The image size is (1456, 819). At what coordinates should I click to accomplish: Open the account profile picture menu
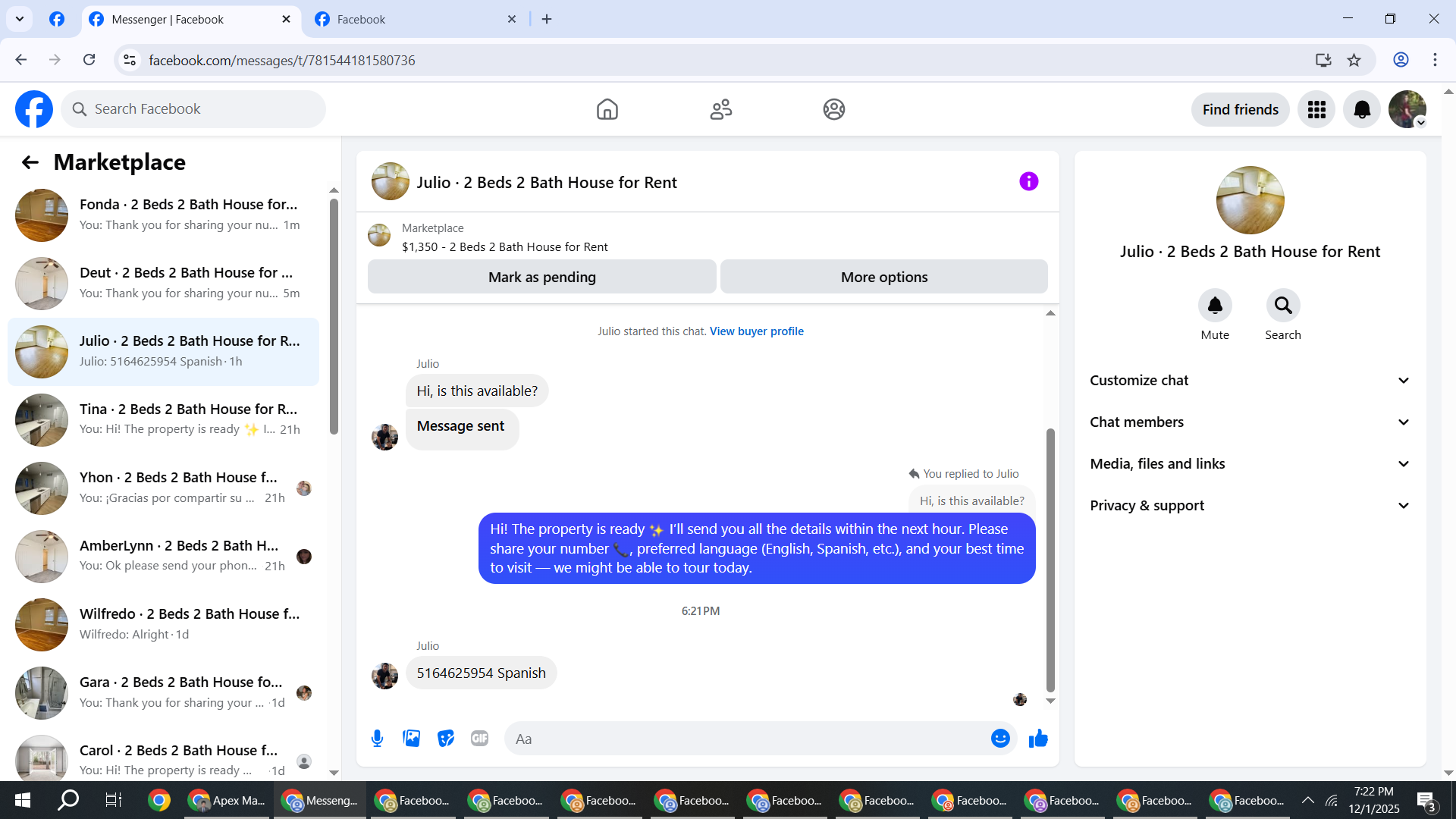pos(1407,109)
